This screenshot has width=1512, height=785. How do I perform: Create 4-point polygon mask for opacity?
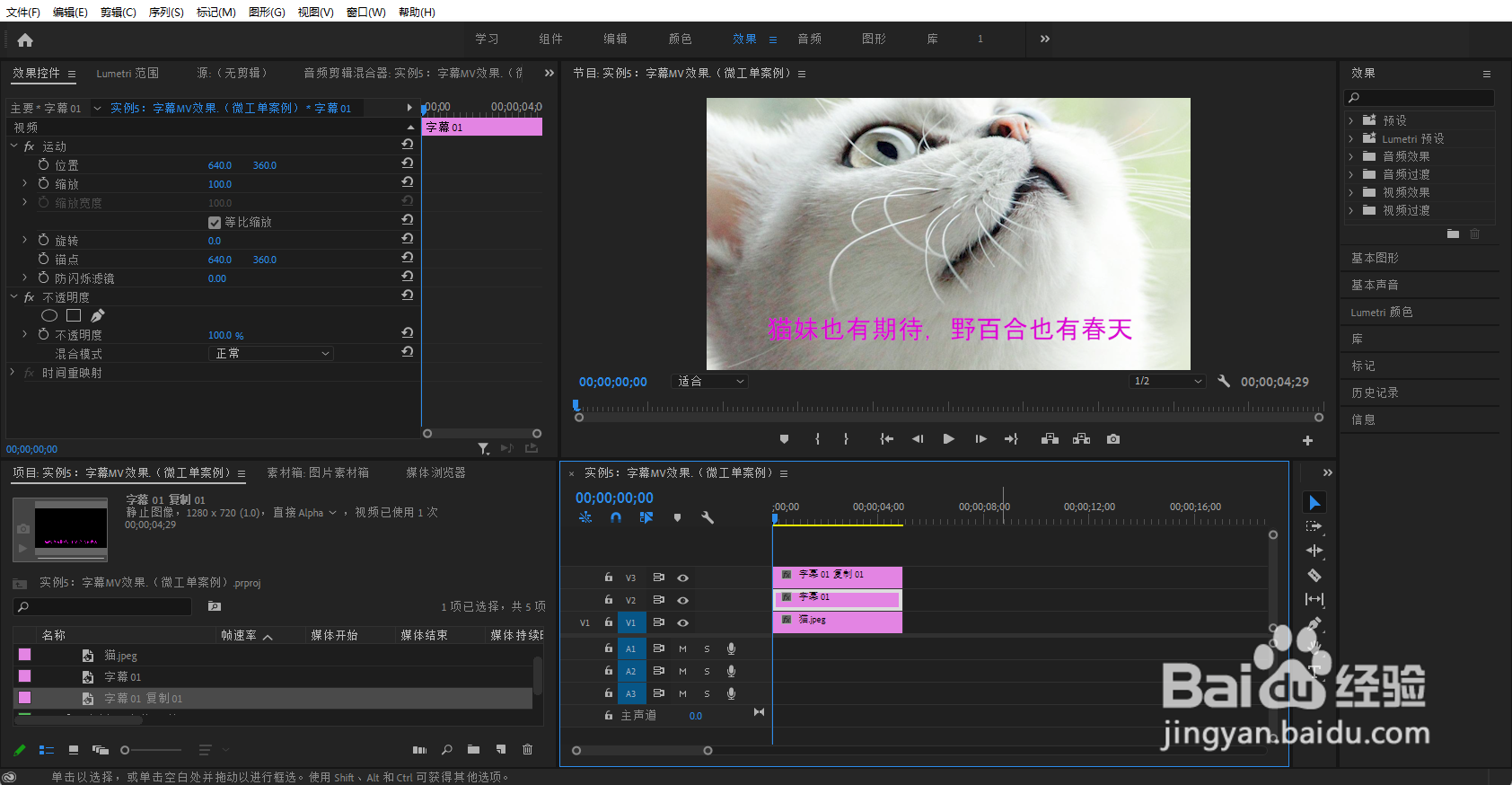pos(74,315)
